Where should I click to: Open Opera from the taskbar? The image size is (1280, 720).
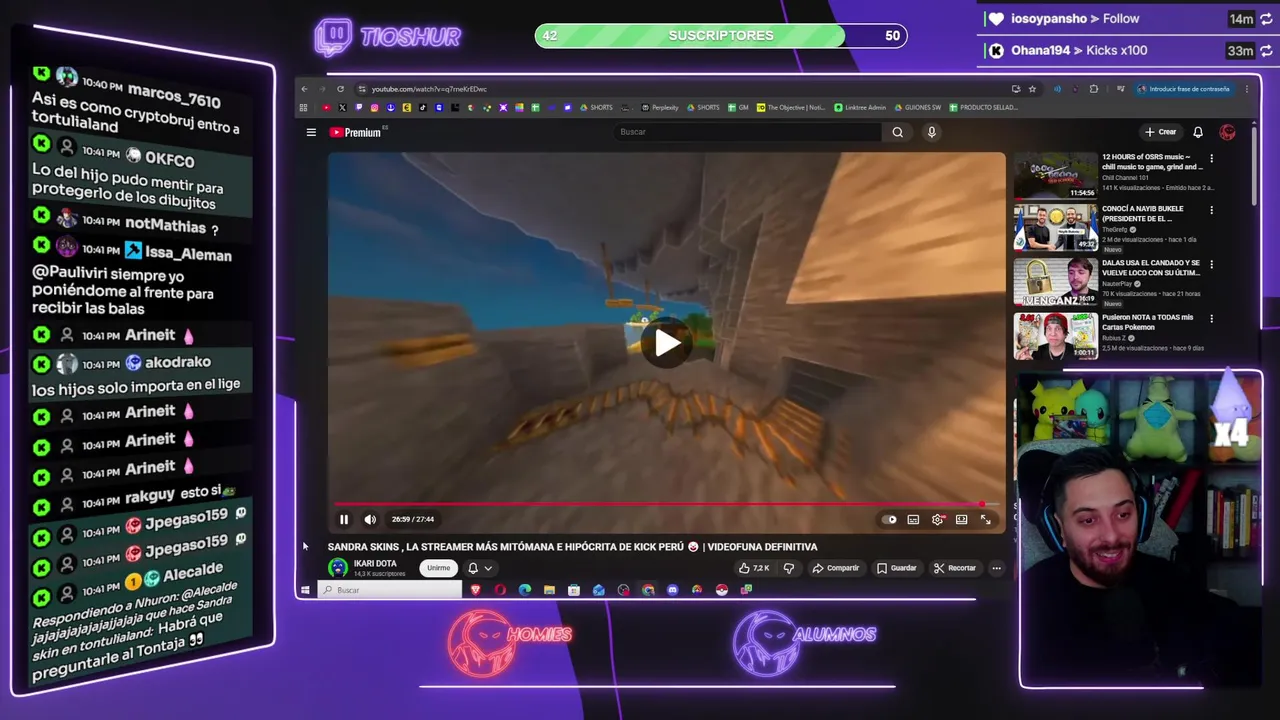[500, 590]
